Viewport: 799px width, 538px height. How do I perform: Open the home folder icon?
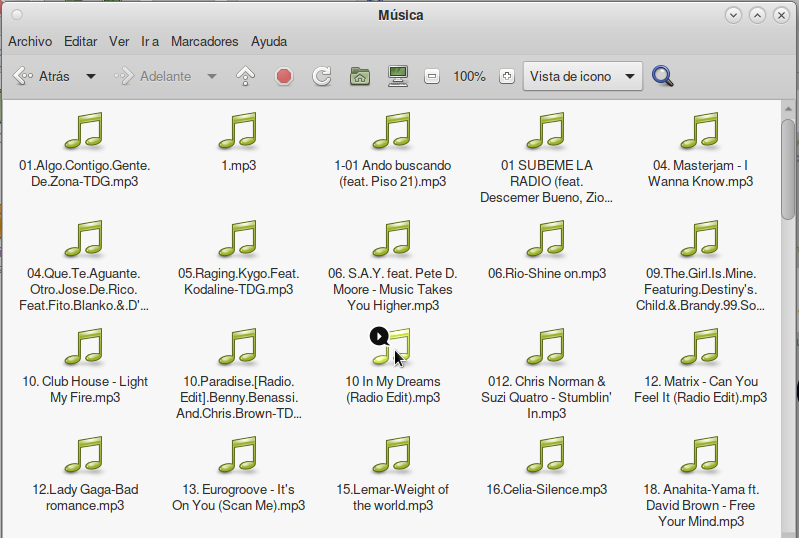pyautogui.click(x=360, y=76)
